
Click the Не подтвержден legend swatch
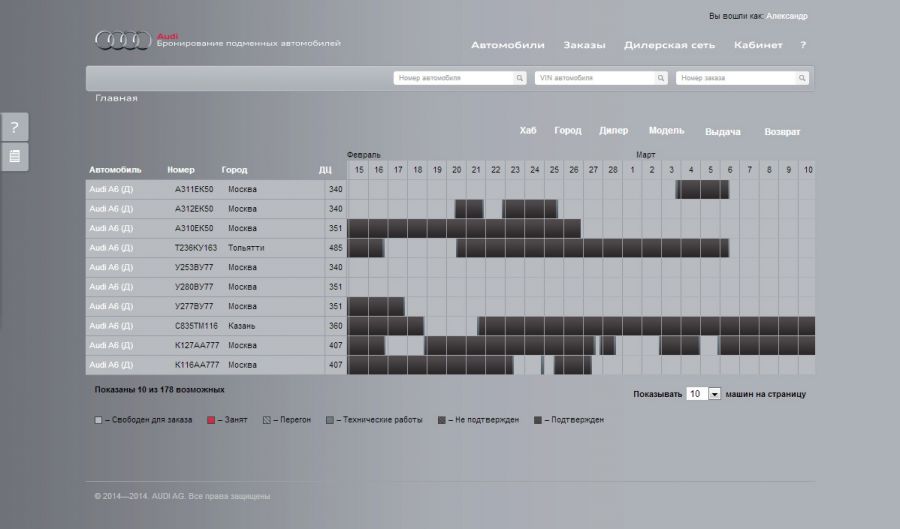(441, 420)
